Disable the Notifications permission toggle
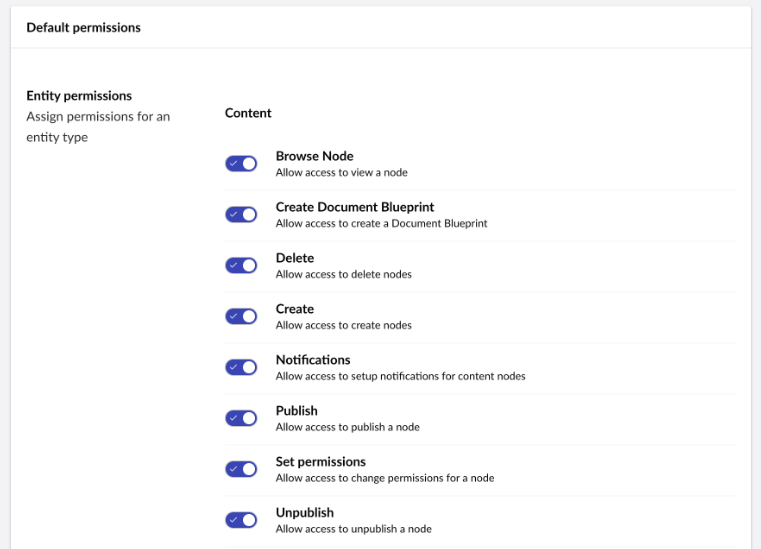This screenshot has width=761, height=549. (x=241, y=367)
